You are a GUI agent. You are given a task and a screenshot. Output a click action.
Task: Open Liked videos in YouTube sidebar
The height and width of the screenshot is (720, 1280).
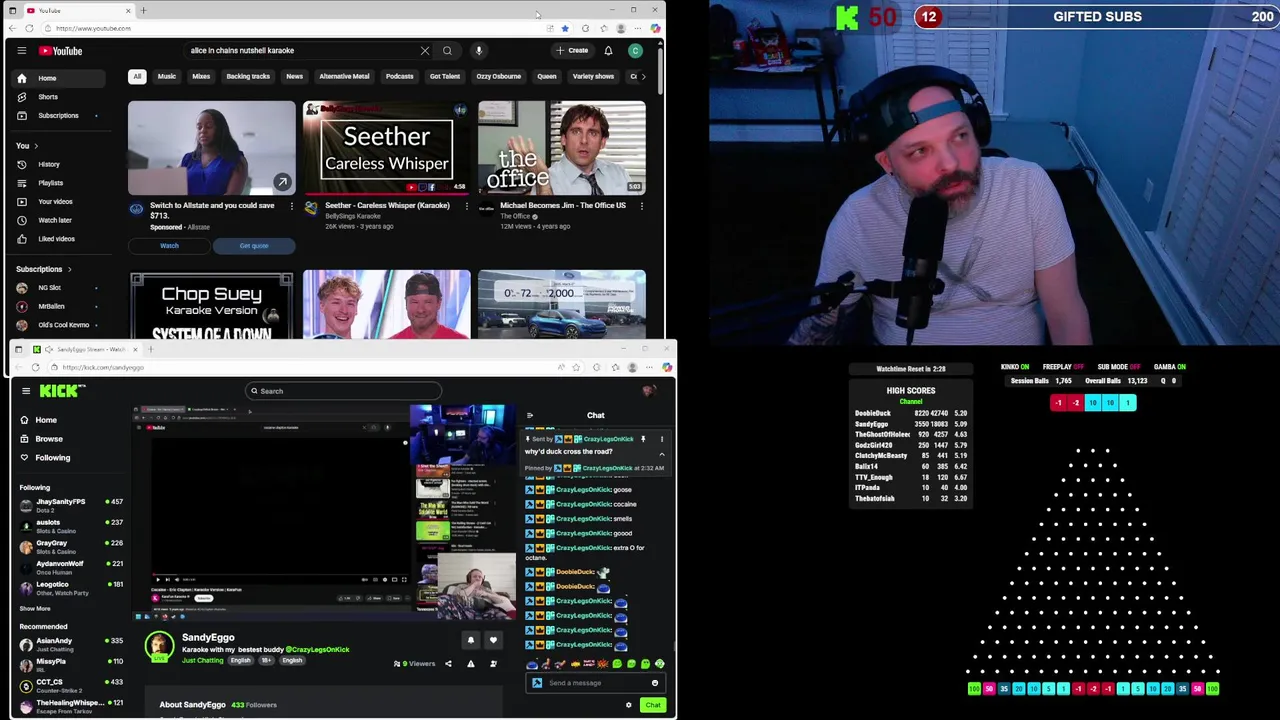56,239
